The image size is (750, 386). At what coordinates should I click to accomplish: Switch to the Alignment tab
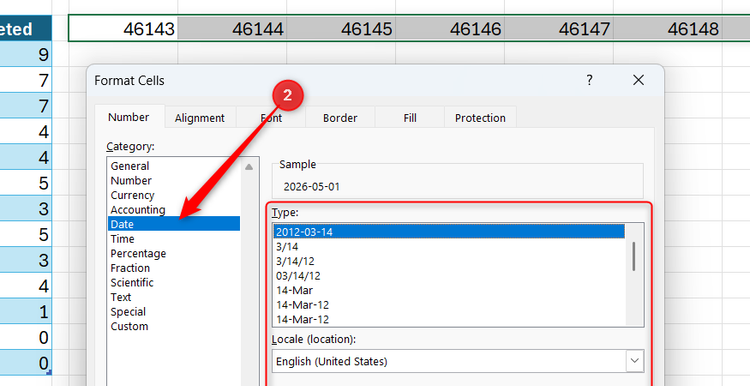[199, 118]
